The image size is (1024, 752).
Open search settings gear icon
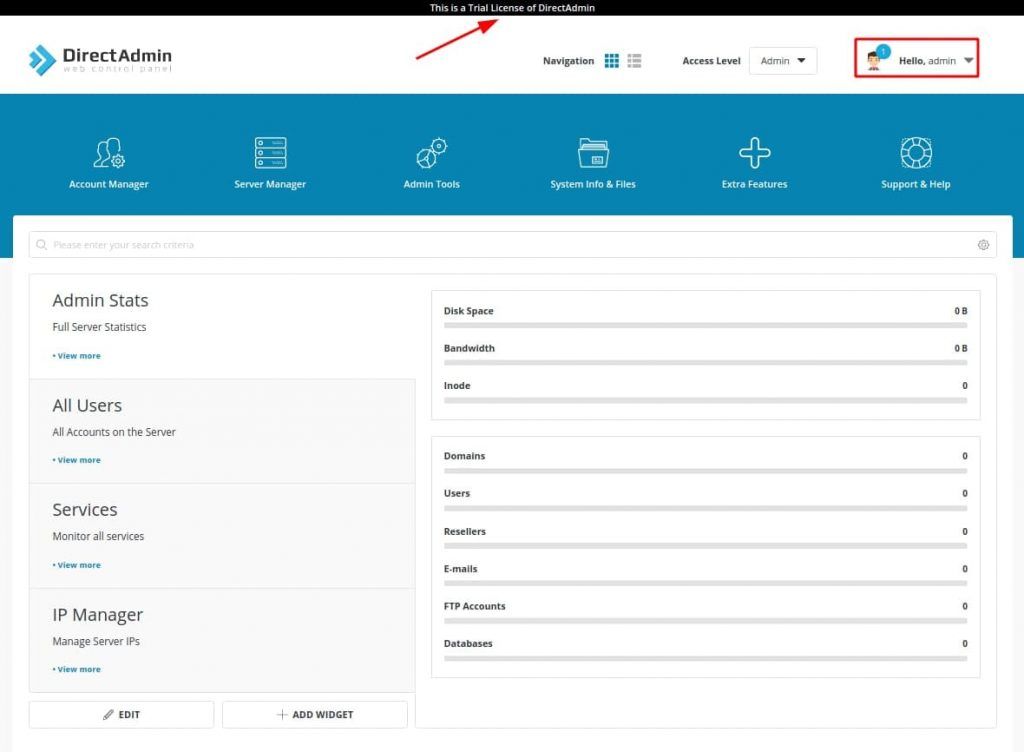[x=983, y=245]
